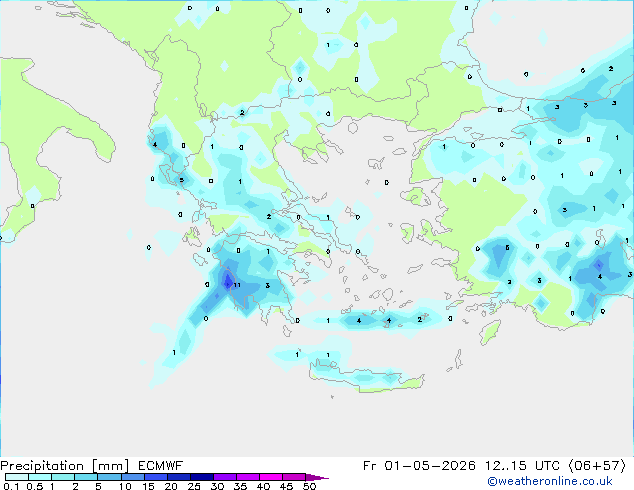Click the legend swatch between 45 and 50
The height and width of the screenshot is (490, 634).
click(294, 477)
